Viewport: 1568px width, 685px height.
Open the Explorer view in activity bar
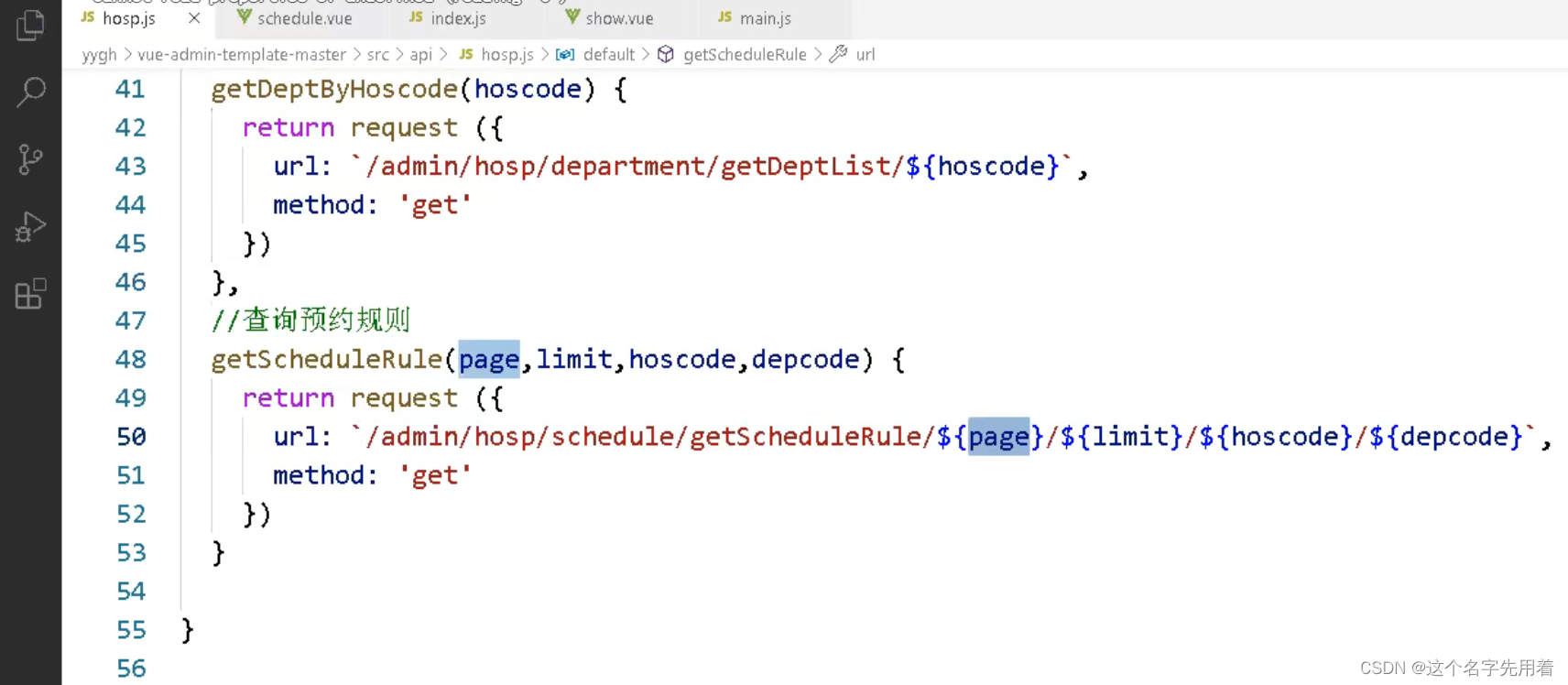pyautogui.click(x=30, y=25)
